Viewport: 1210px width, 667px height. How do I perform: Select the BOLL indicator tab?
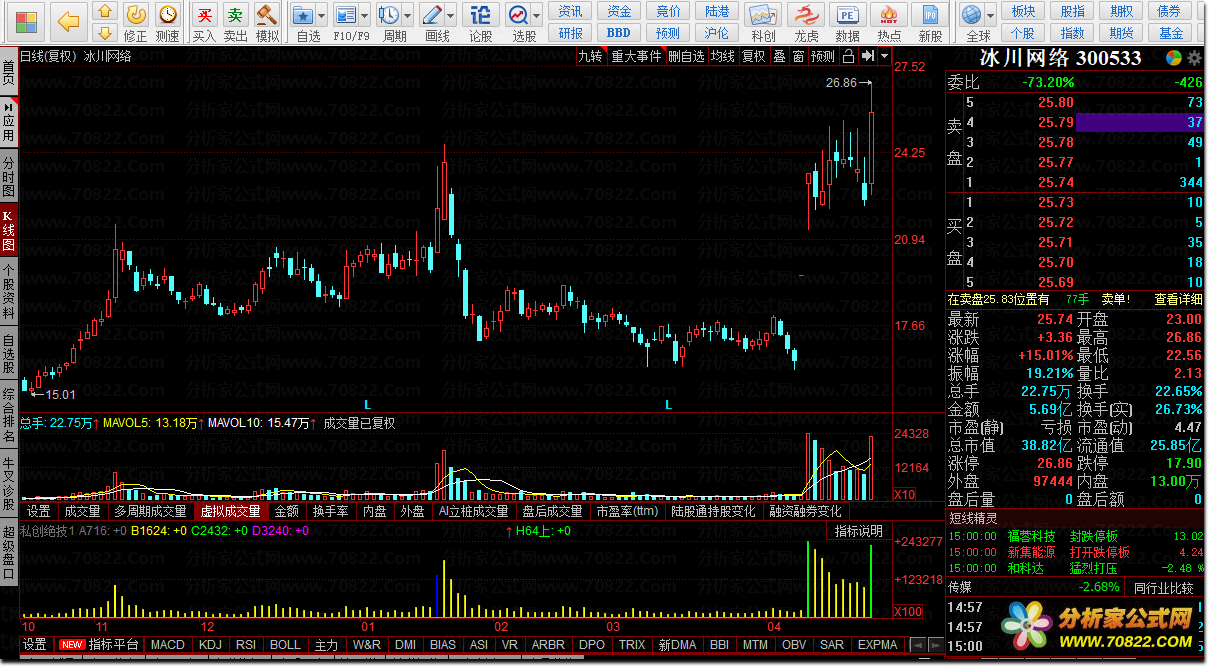(x=285, y=645)
